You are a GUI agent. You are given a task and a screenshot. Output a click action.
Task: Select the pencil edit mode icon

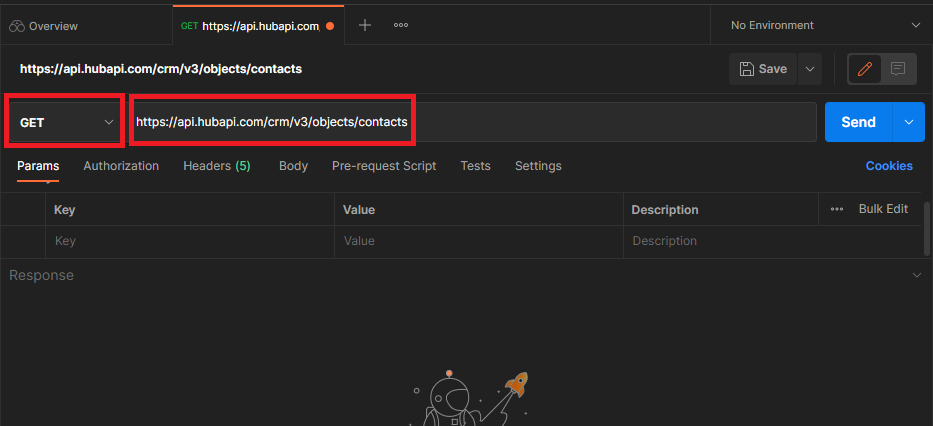click(x=865, y=69)
